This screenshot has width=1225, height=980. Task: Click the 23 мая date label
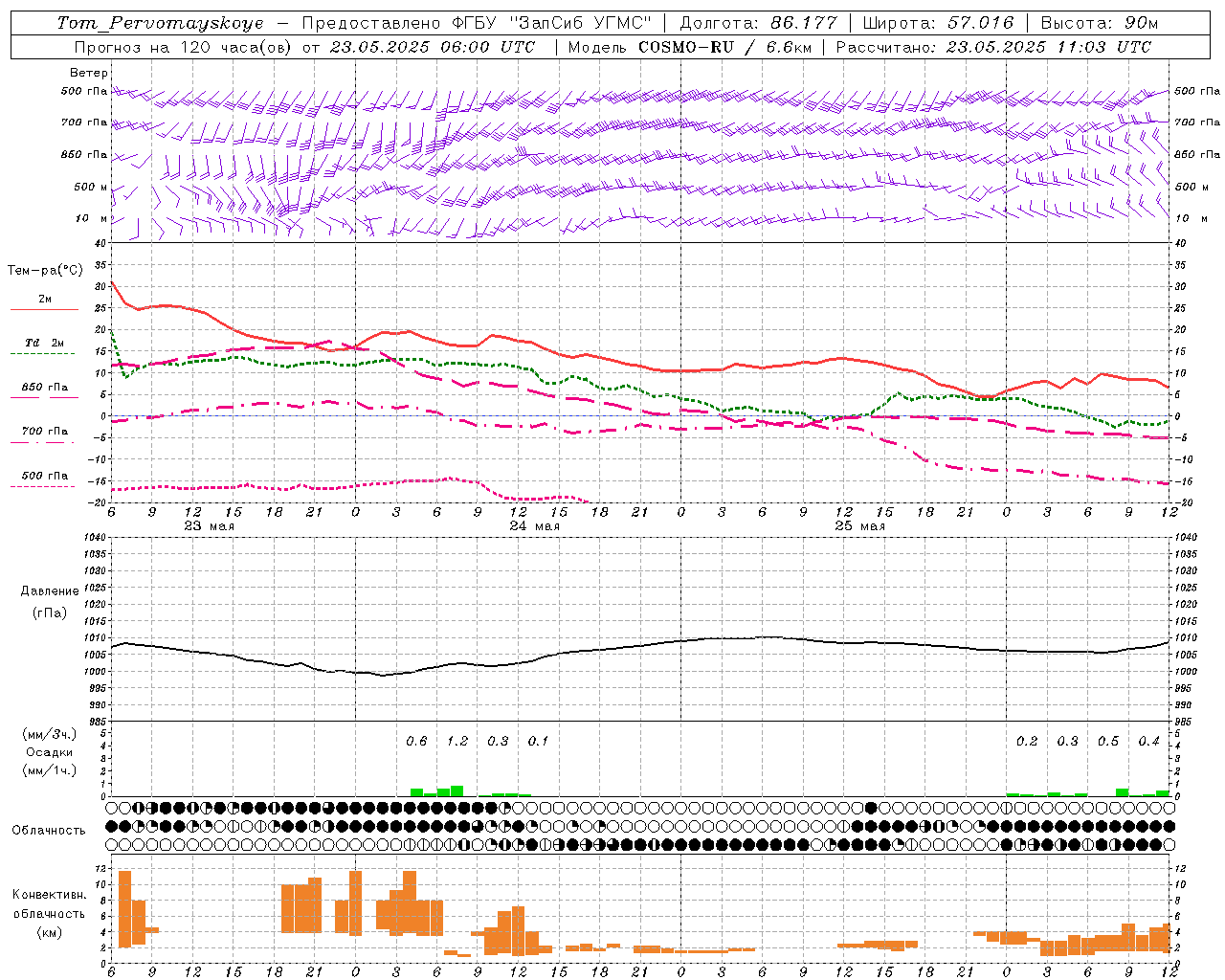click(208, 526)
